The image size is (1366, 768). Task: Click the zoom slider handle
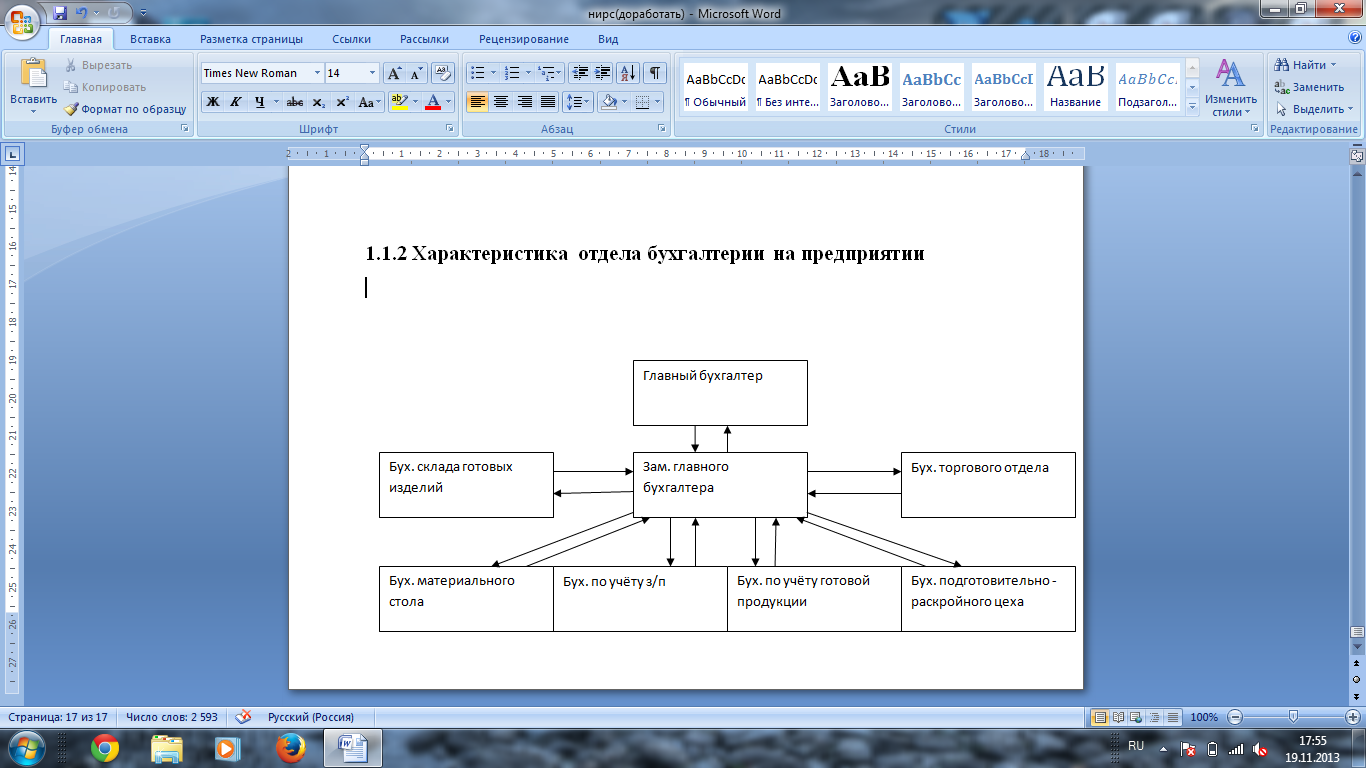1294,717
